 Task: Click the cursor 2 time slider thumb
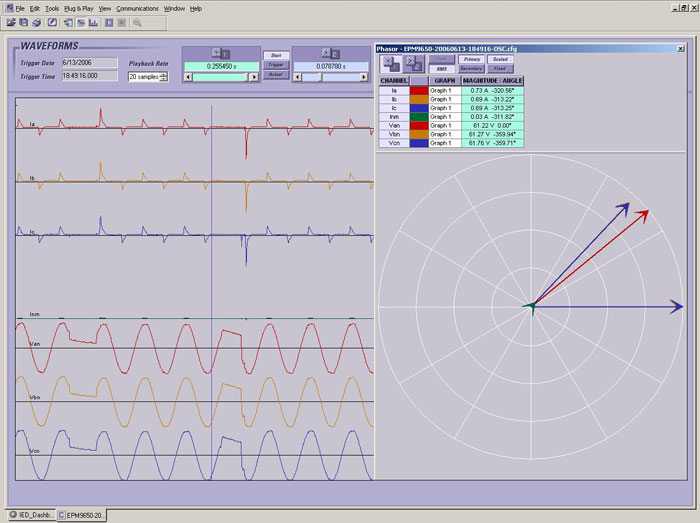321,77
